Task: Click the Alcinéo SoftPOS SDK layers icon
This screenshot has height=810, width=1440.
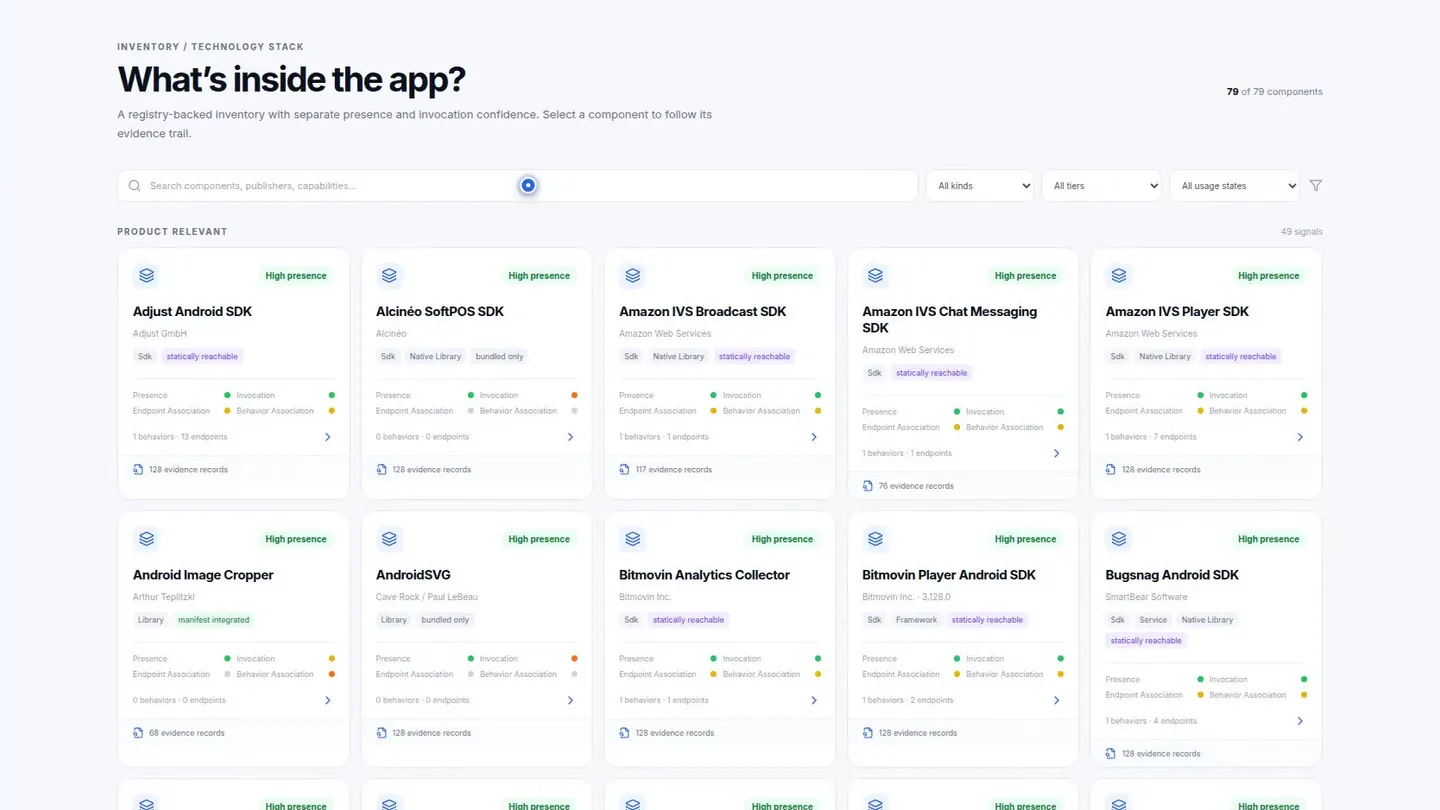Action: pyautogui.click(x=389, y=276)
